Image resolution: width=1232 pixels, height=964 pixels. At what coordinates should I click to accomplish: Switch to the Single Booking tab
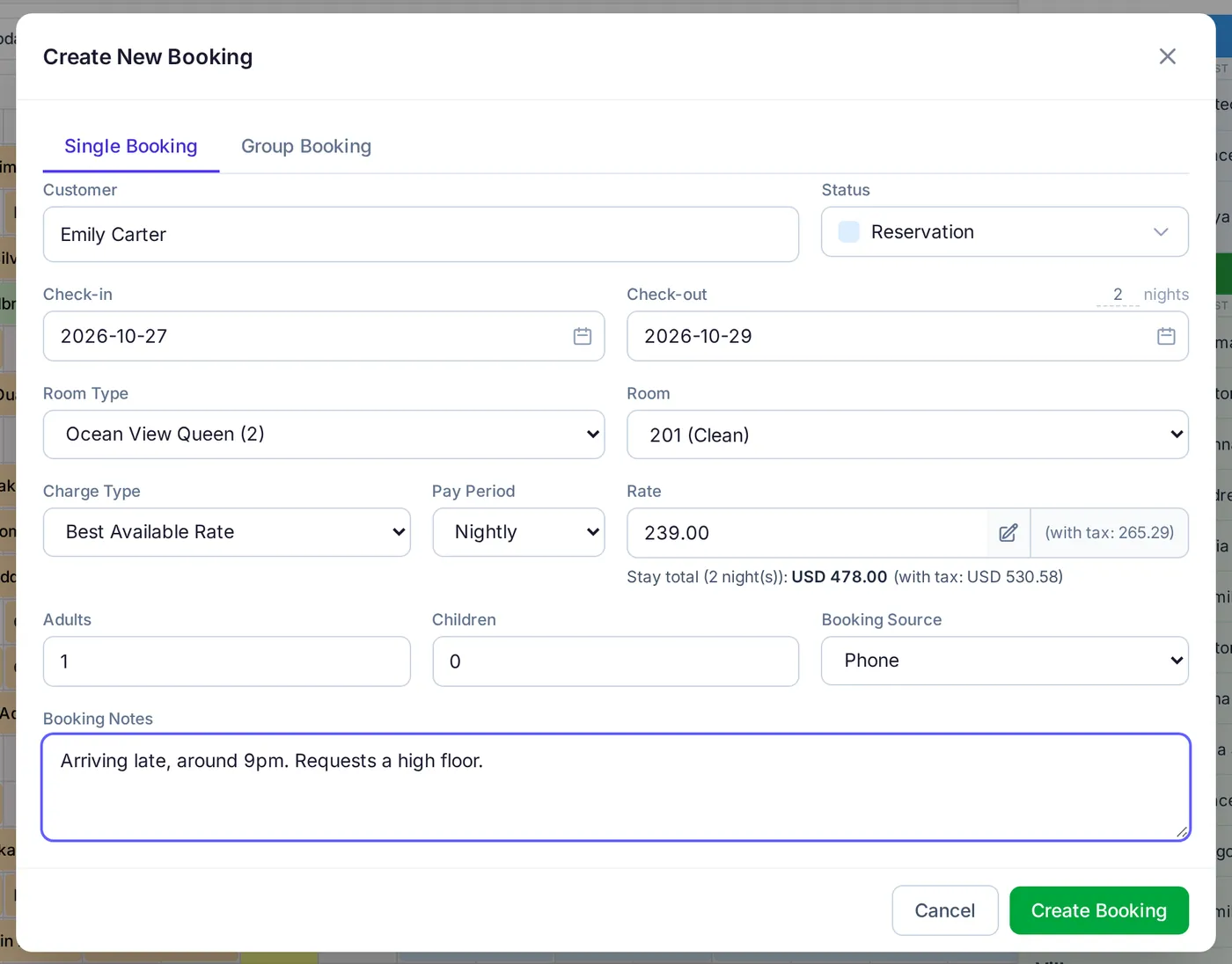coord(131,146)
